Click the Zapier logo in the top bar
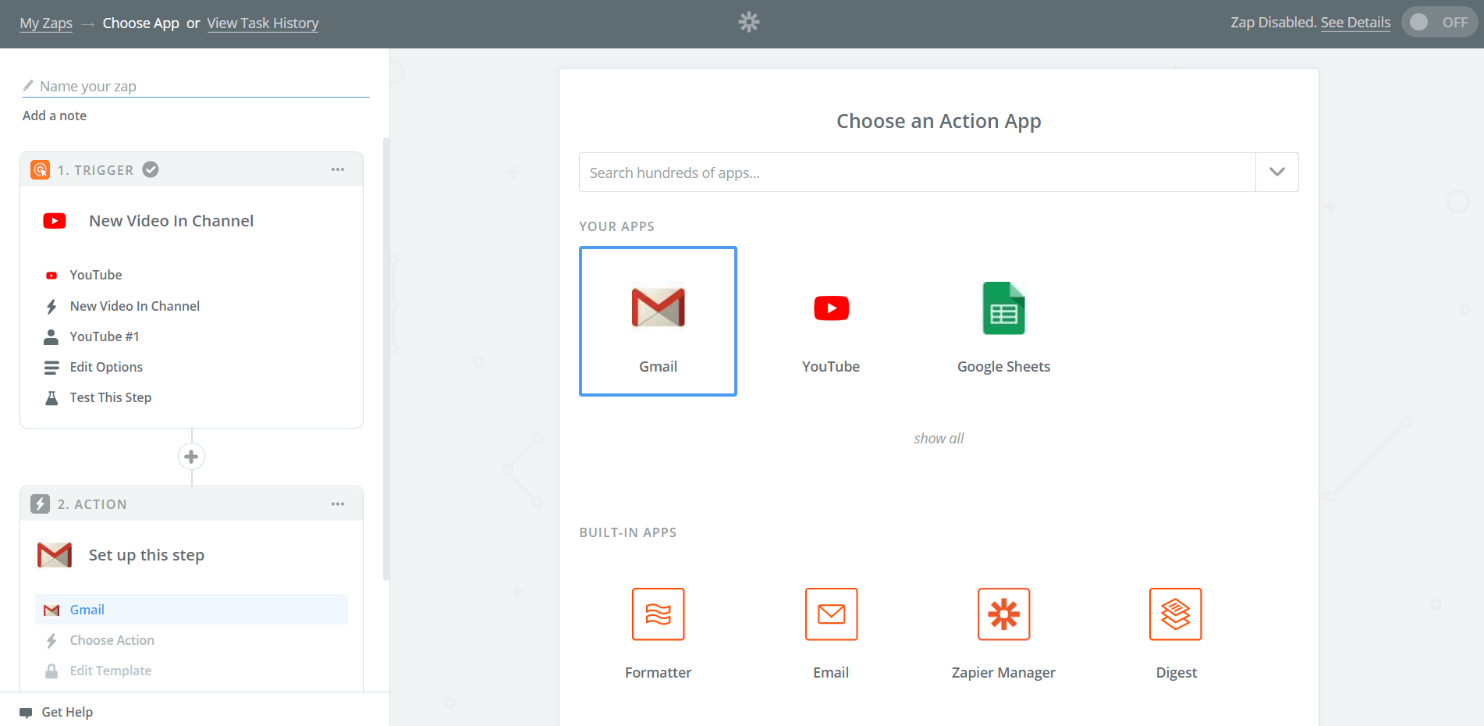Viewport: 1484px width, 726px height. coord(748,21)
